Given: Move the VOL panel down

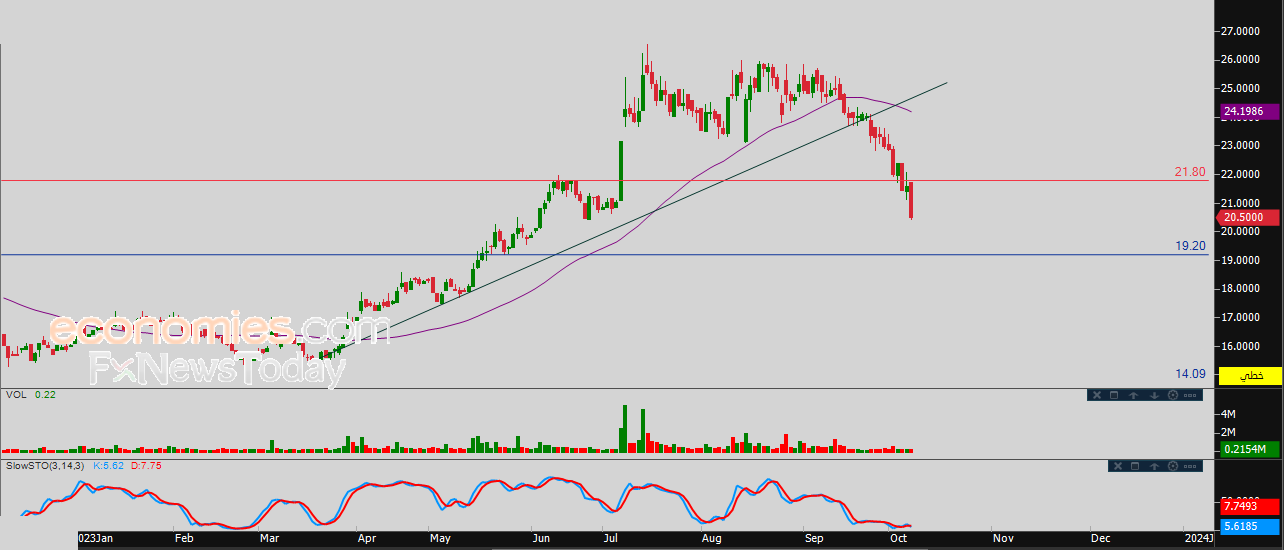Looking at the screenshot, I should click(x=1154, y=395).
